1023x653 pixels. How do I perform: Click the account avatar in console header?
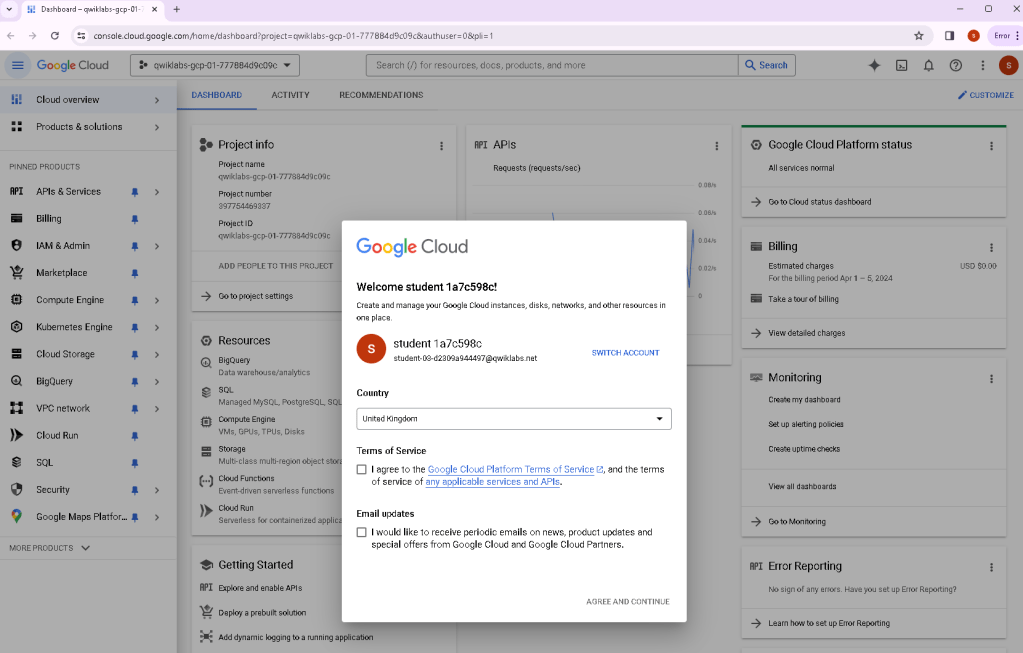[x=1009, y=65]
